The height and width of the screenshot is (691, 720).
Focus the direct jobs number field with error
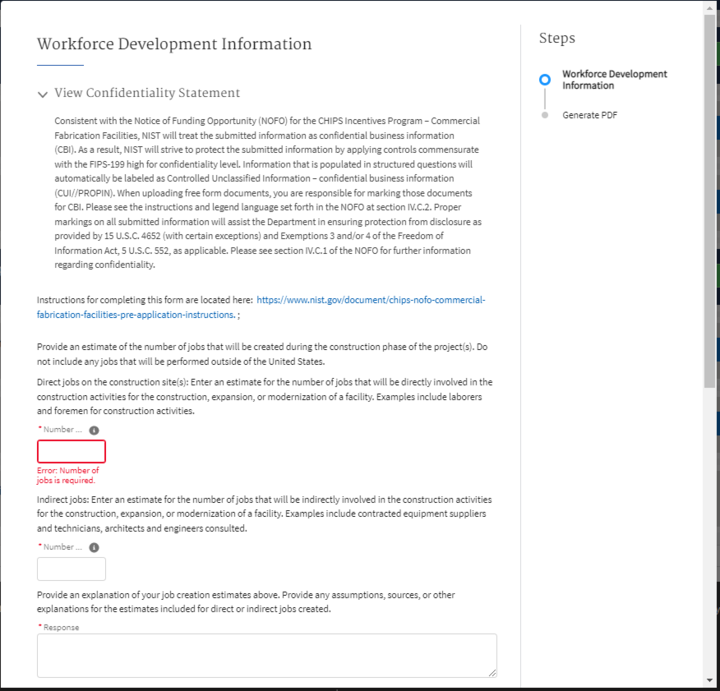71,451
